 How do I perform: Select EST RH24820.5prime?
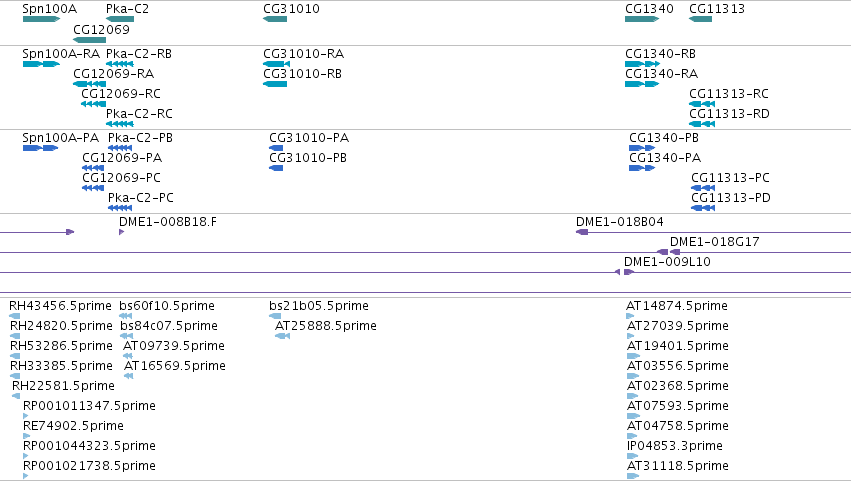coord(61,326)
